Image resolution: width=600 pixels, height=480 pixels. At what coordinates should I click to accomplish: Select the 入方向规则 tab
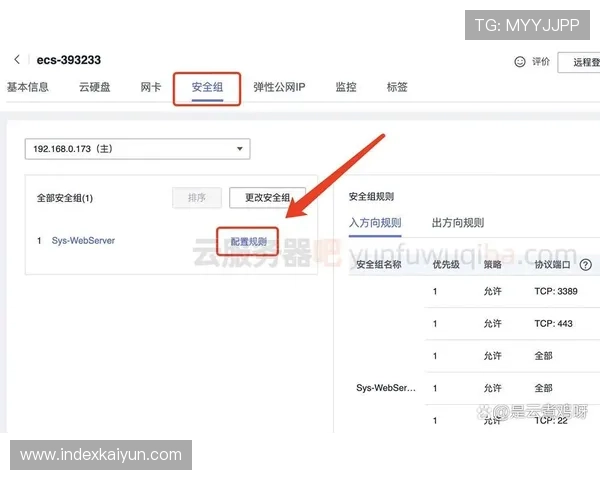(x=375, y=223)
